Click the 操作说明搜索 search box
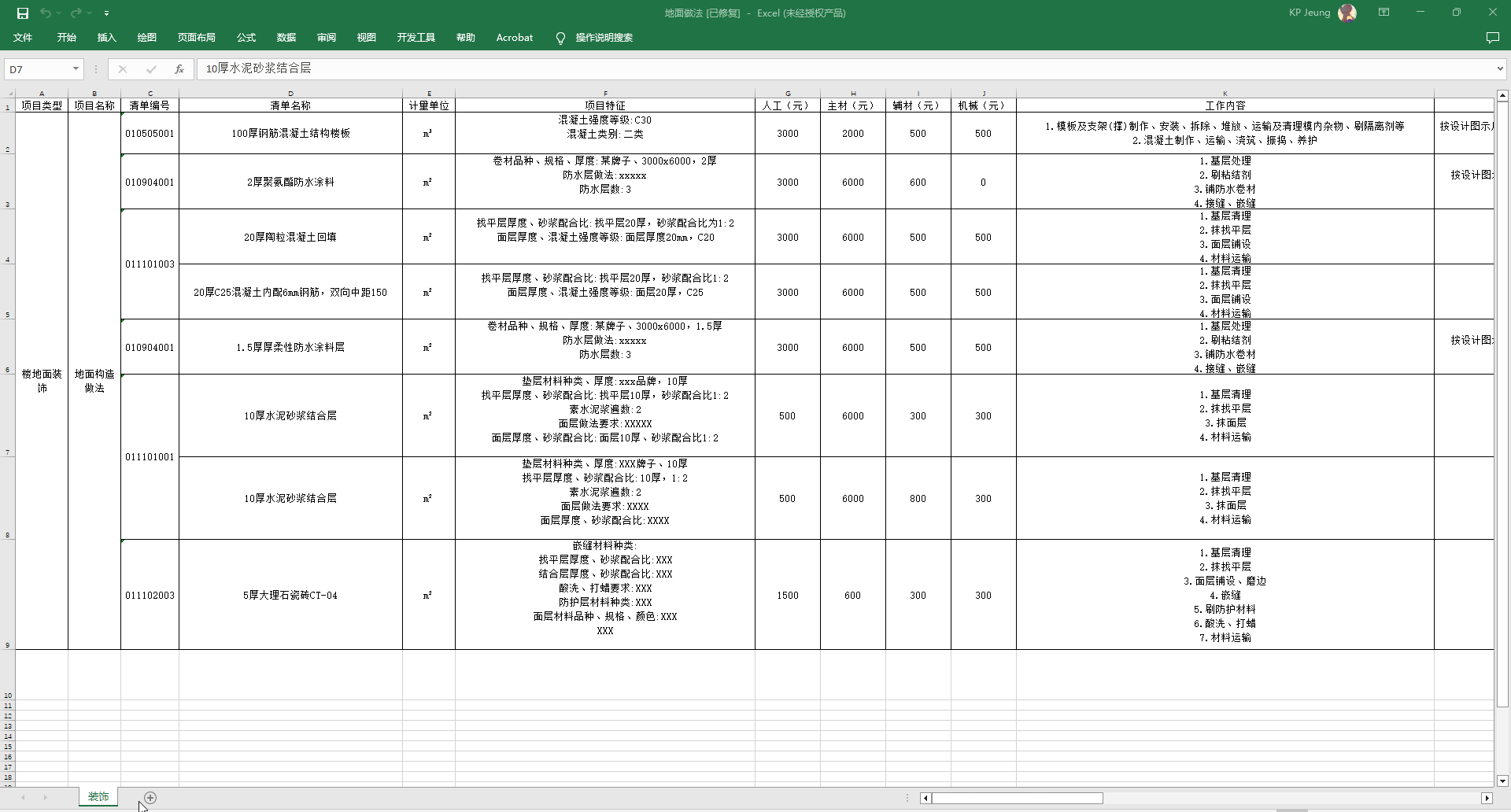 click(x=604, y=38)
